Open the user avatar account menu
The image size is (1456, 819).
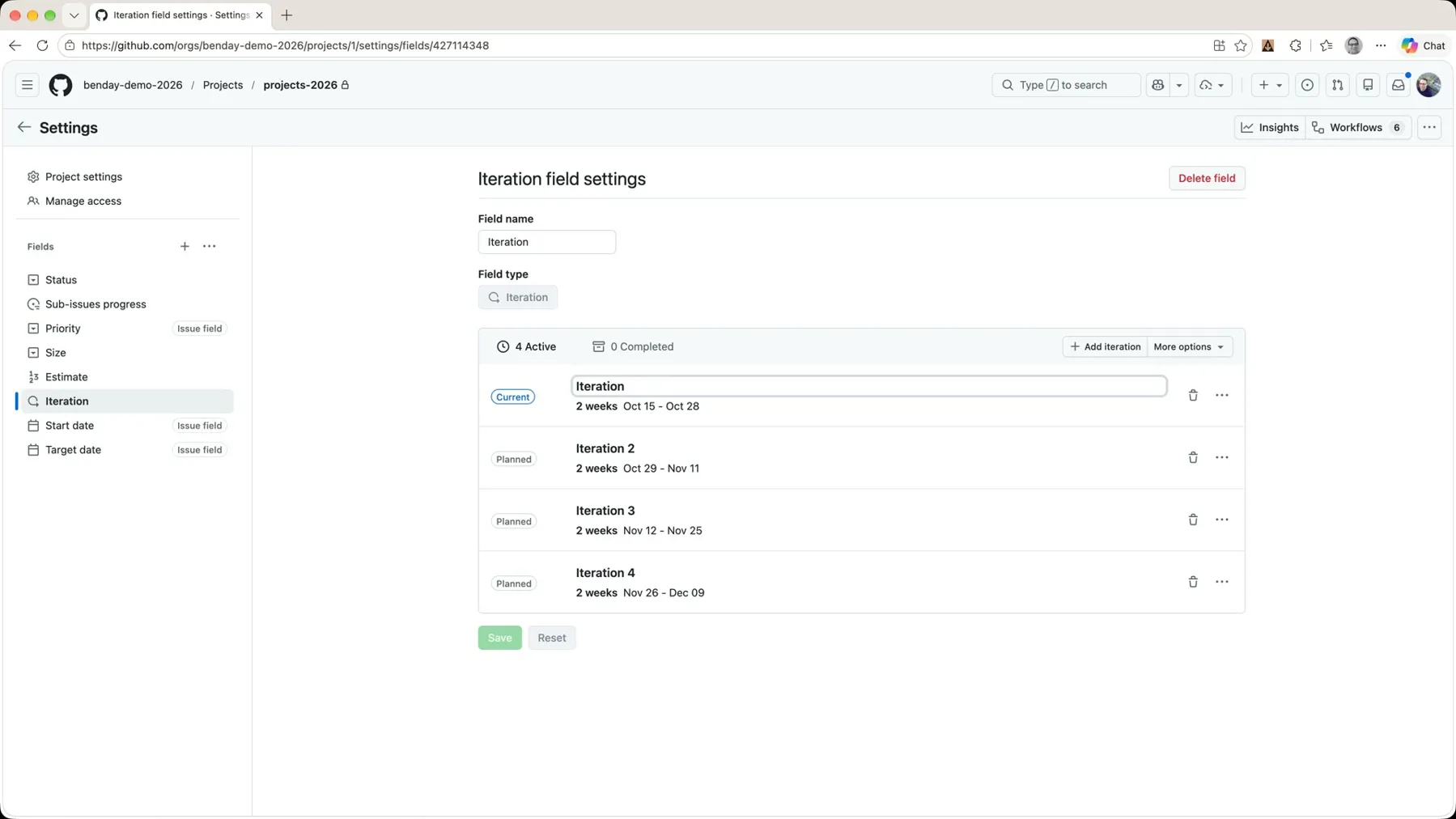coord(1428,85)
